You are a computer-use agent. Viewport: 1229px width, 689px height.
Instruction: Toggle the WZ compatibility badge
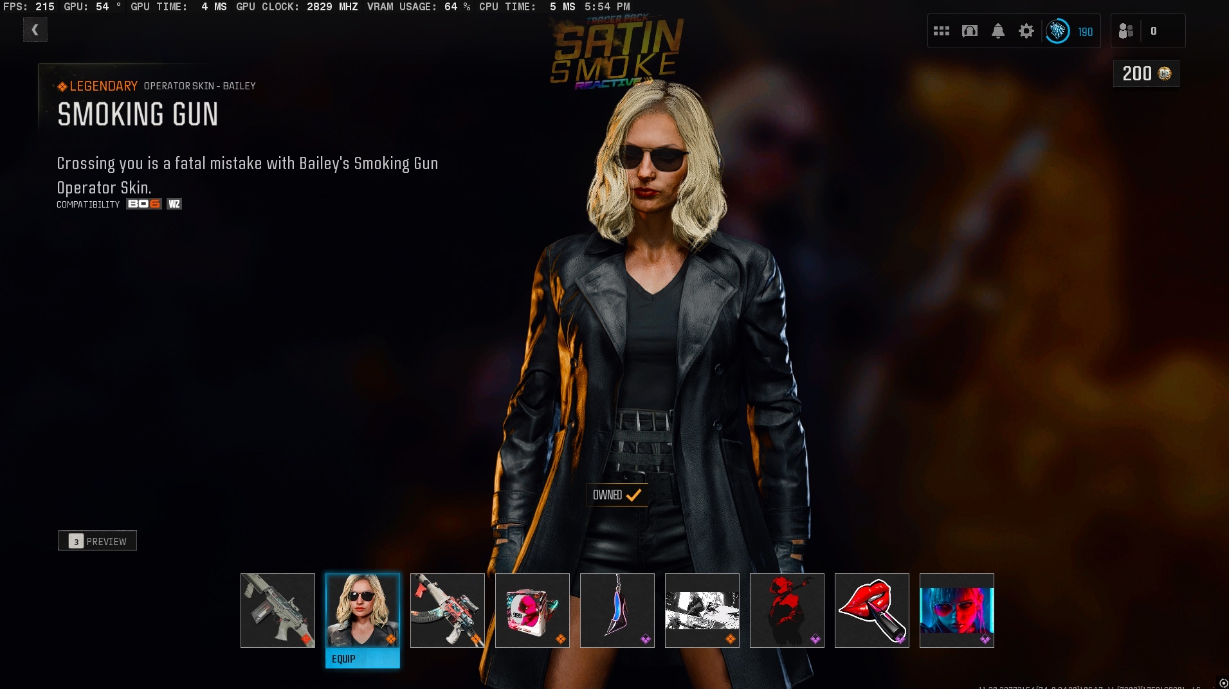point(172,203)
